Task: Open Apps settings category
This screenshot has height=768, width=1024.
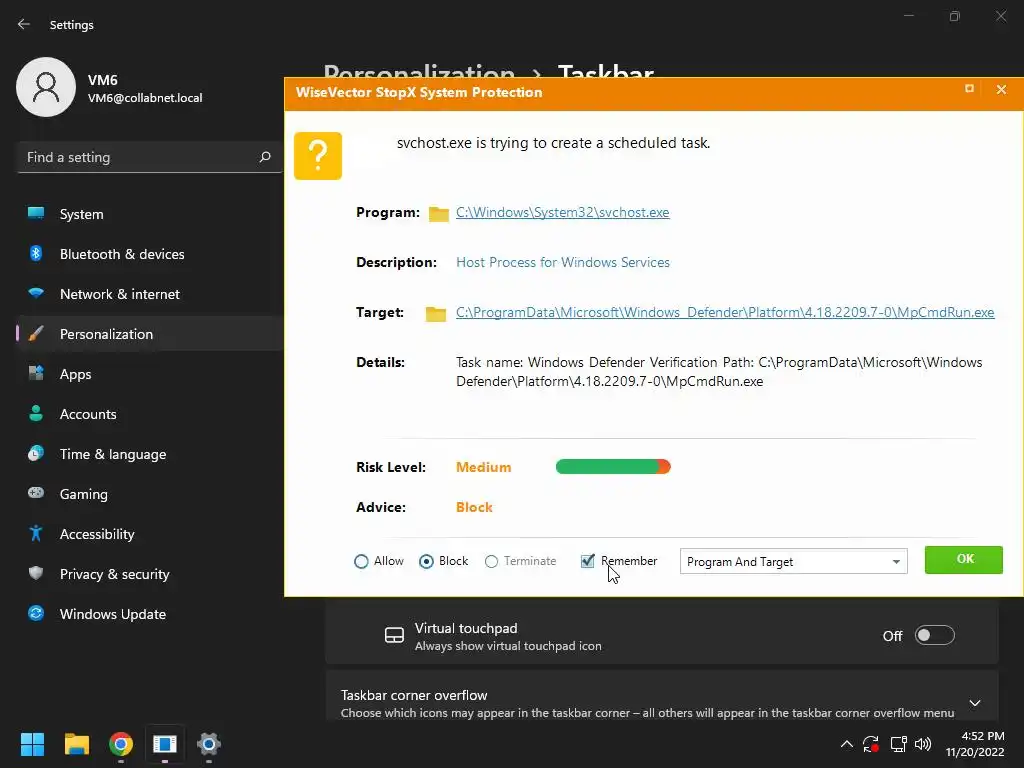Action: pyautogui.click(x=150, y=374)
